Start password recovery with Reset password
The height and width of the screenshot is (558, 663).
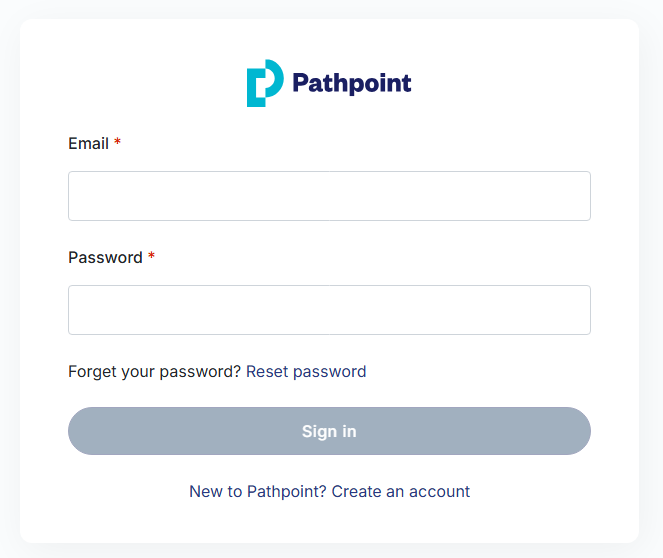[x=306, y=372]
